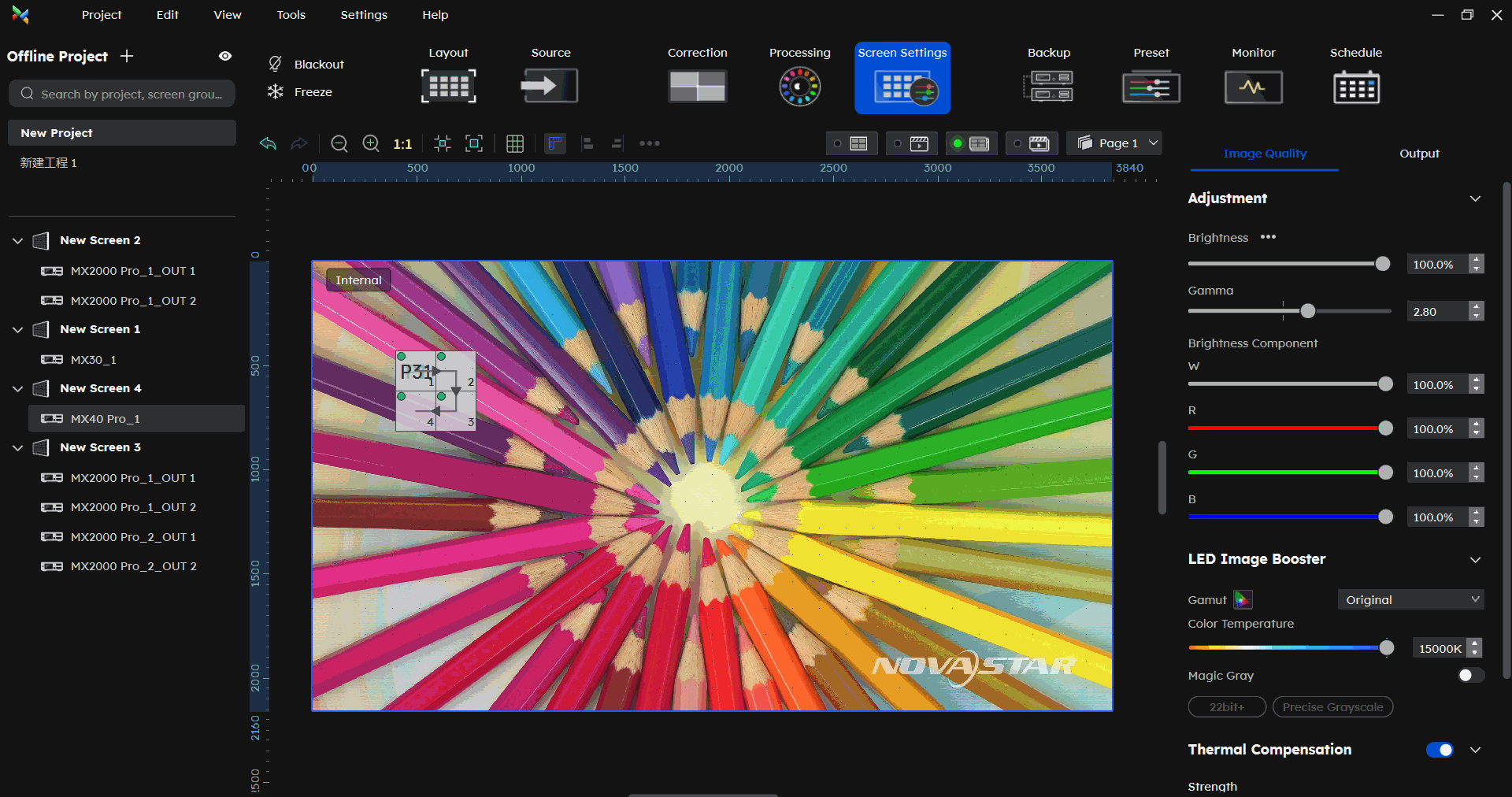Click the Color Temperature slider handle
The width and height of the screenshot is (1512, 797).
click(1387, 648)
